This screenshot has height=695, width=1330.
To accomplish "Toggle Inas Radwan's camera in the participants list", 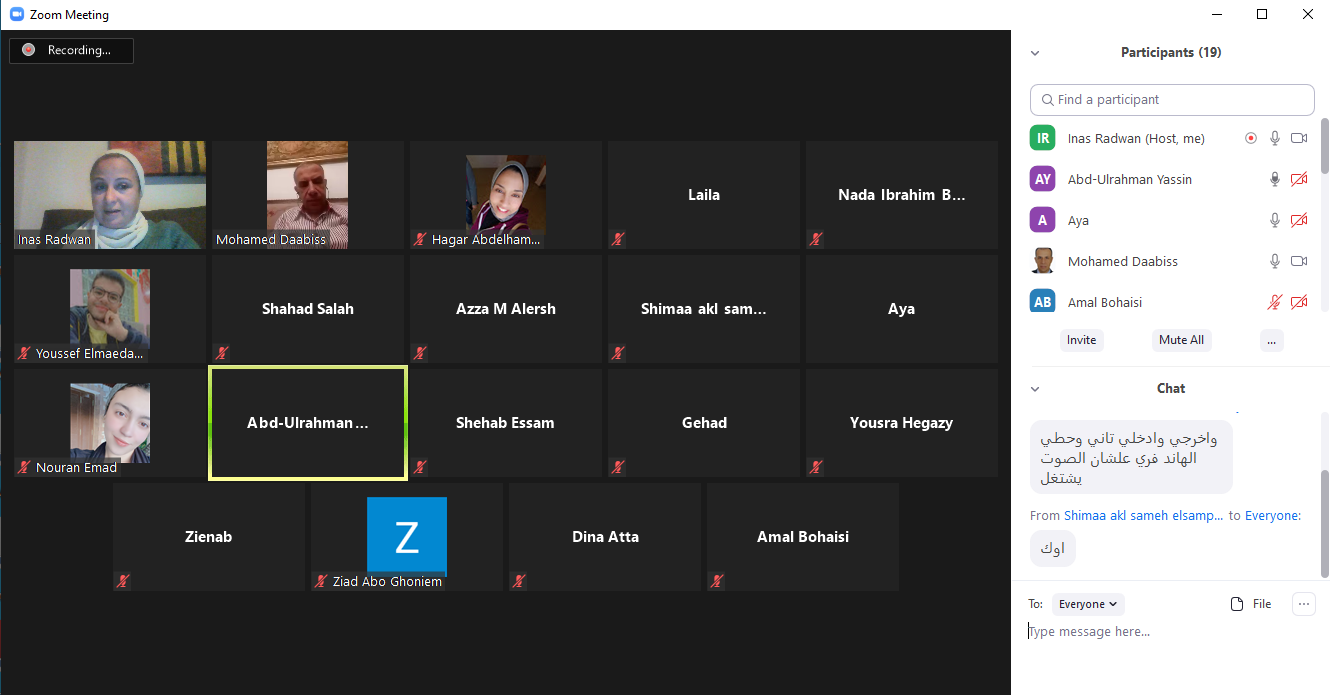I will 1299,139.
